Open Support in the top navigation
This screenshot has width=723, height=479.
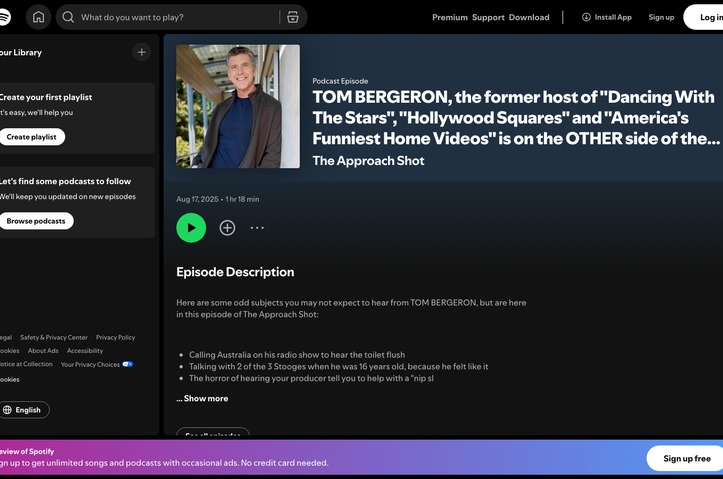[x=488, y=18]
